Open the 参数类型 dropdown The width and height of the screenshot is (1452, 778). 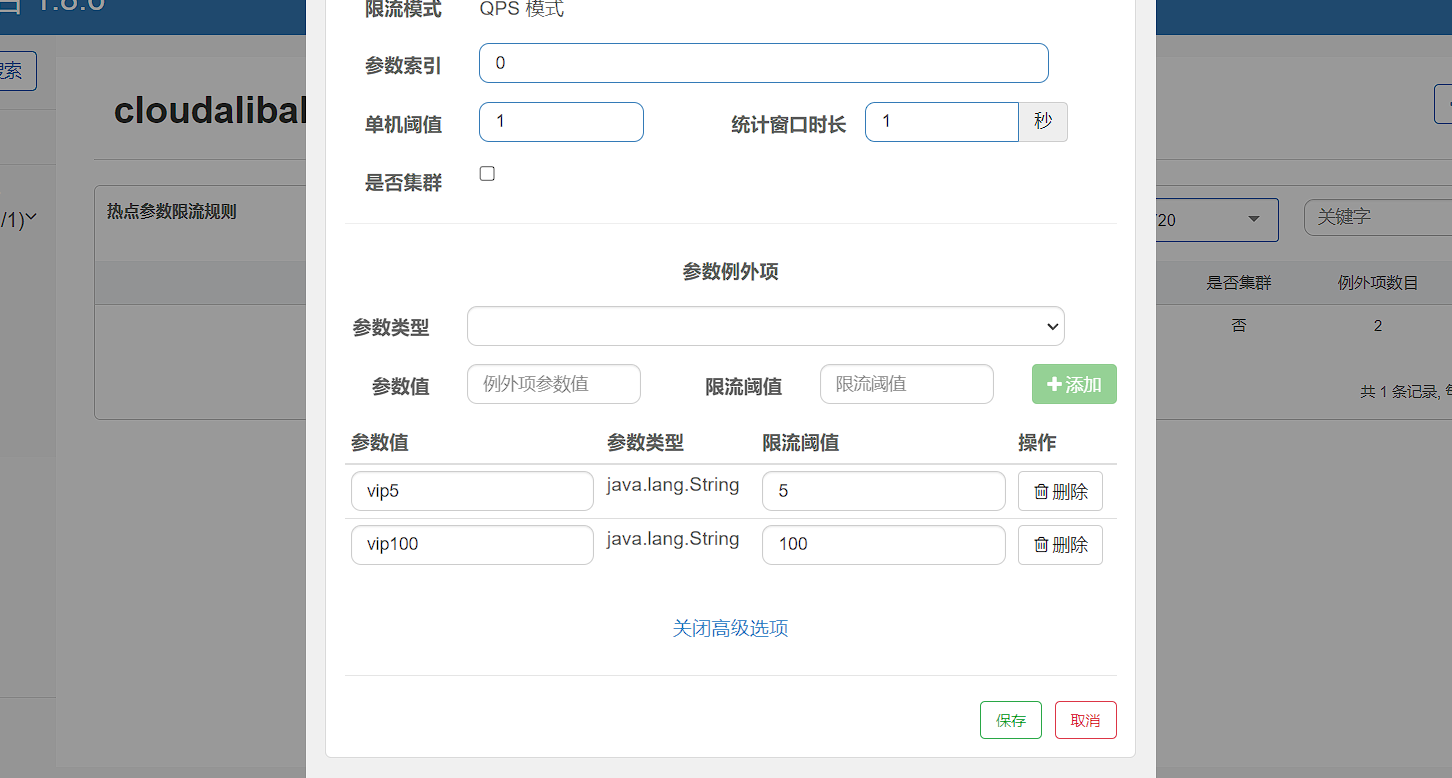pos(765,326)
